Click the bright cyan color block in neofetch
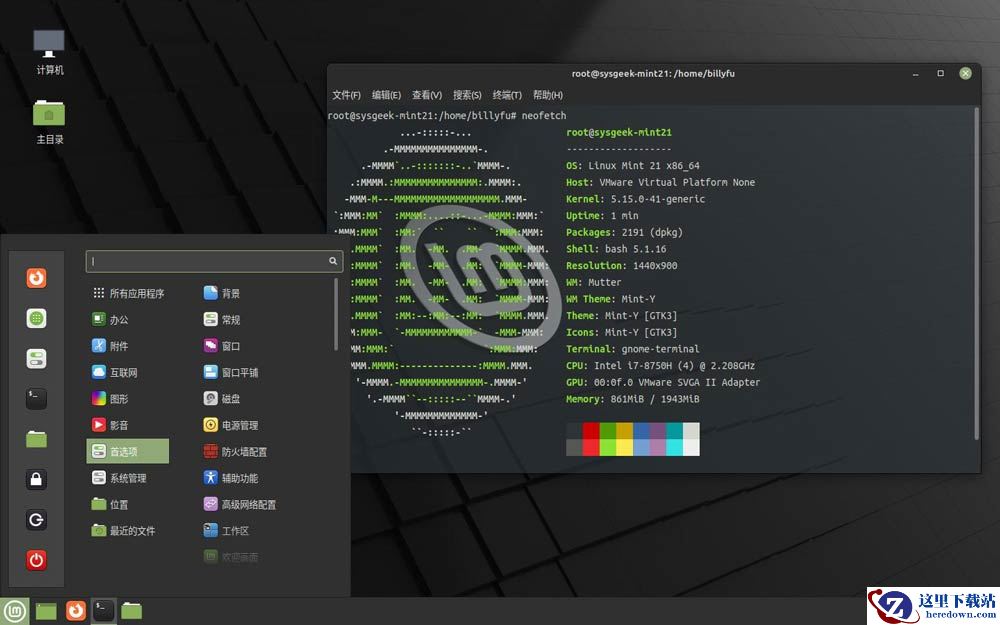The height and width of the screenshot is (625, 1000). point(674,447)
